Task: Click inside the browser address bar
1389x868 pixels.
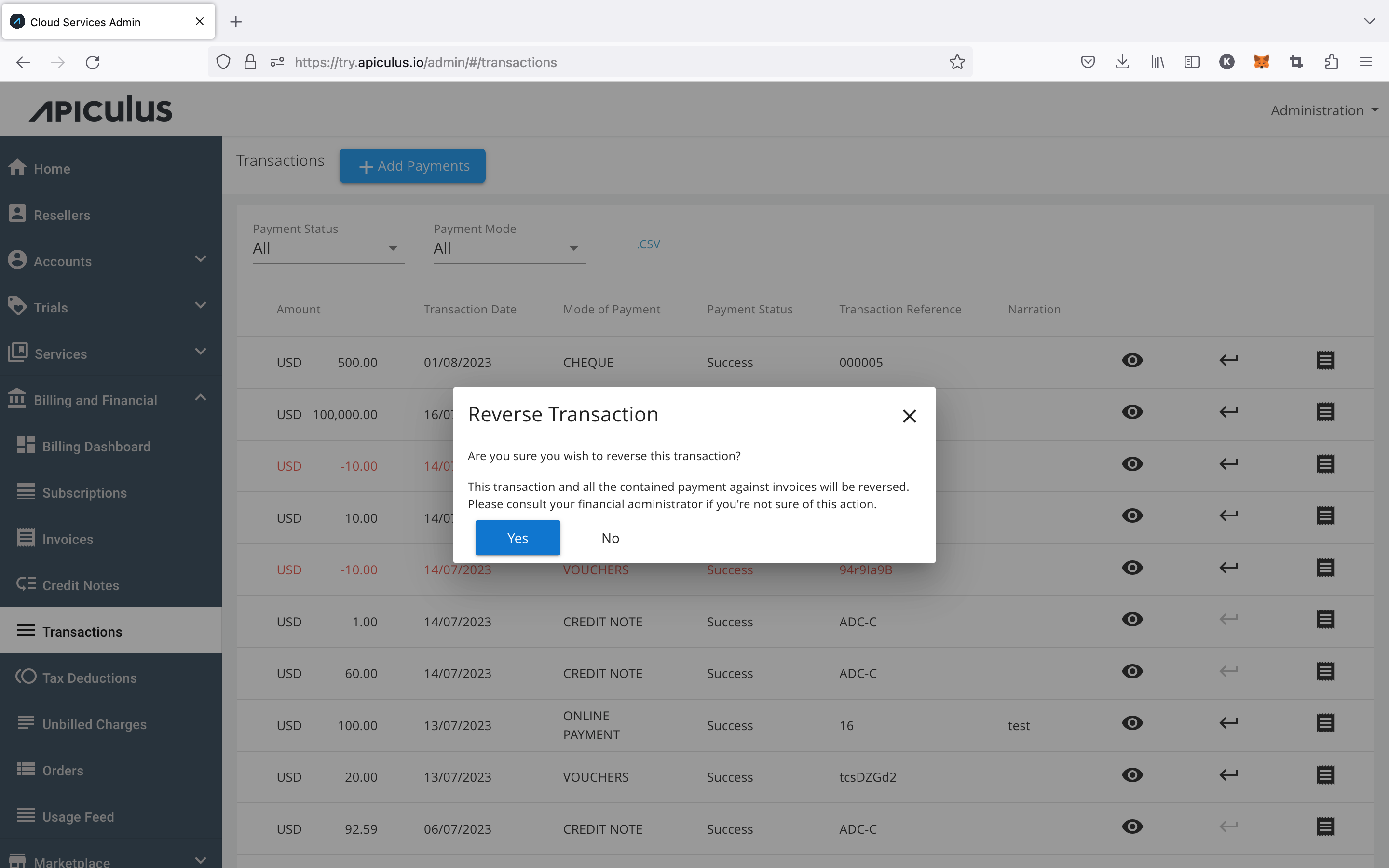Action: tap(517, 62)
